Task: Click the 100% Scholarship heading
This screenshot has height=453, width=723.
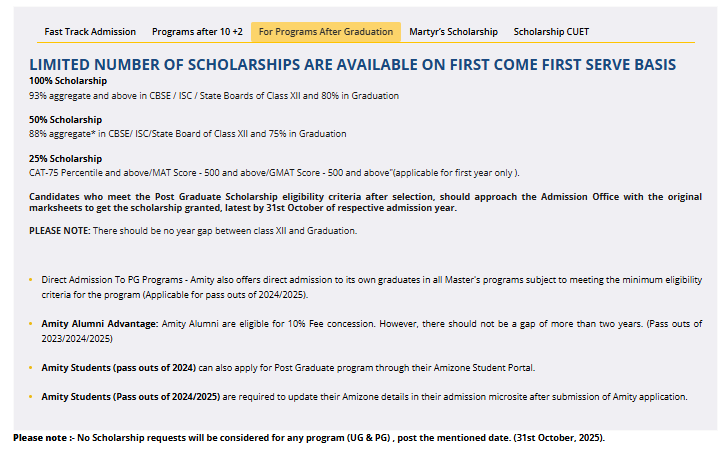Action: click(x=66, y=81)
